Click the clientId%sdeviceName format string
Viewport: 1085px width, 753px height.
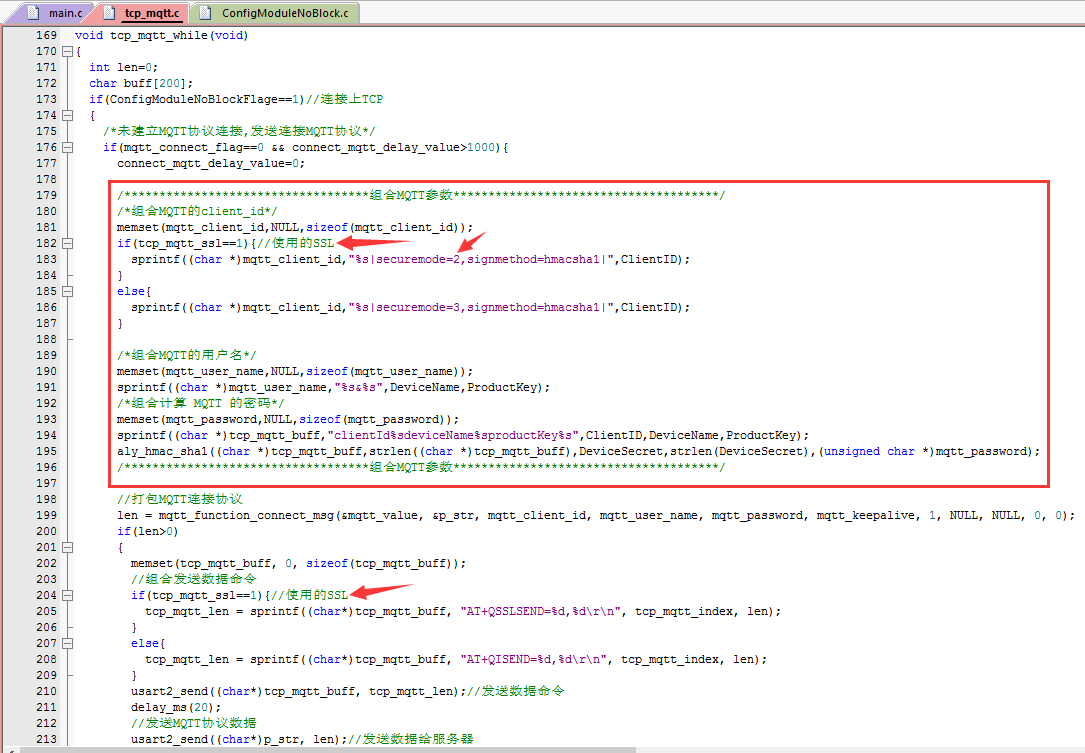[x=453, y=435]
